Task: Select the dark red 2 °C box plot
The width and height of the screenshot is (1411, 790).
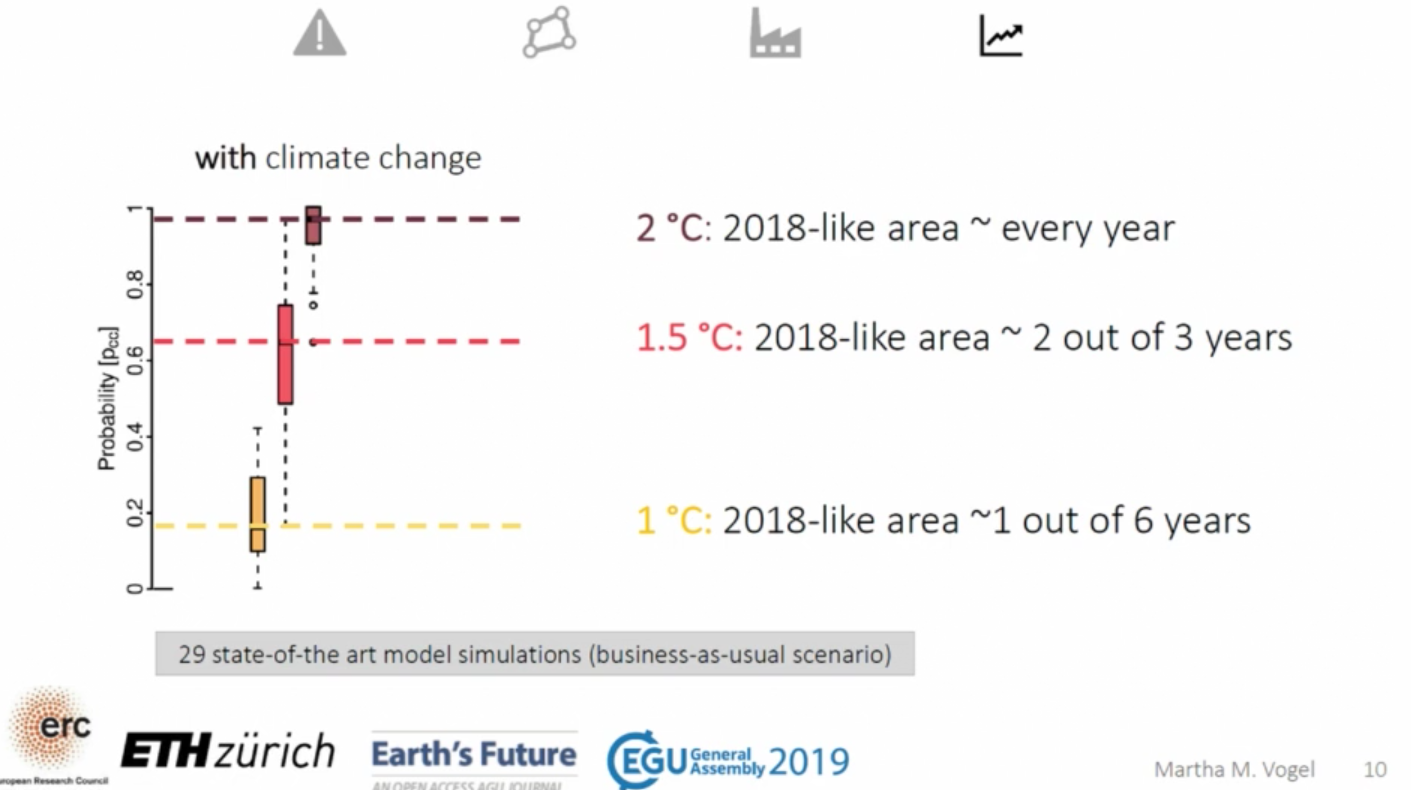Action: coord(313,226)
